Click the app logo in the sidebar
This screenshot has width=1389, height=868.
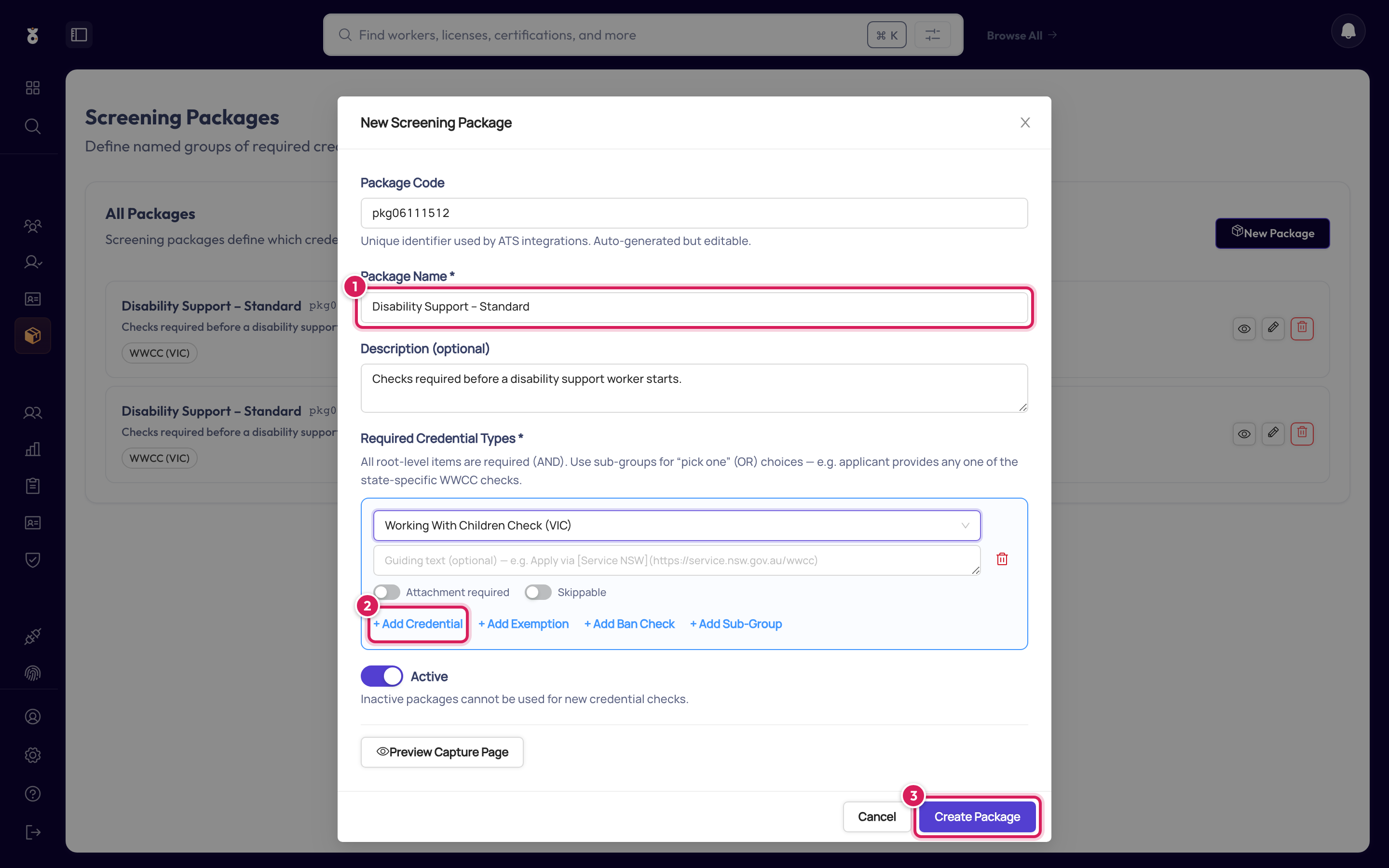tap(33, 36)
